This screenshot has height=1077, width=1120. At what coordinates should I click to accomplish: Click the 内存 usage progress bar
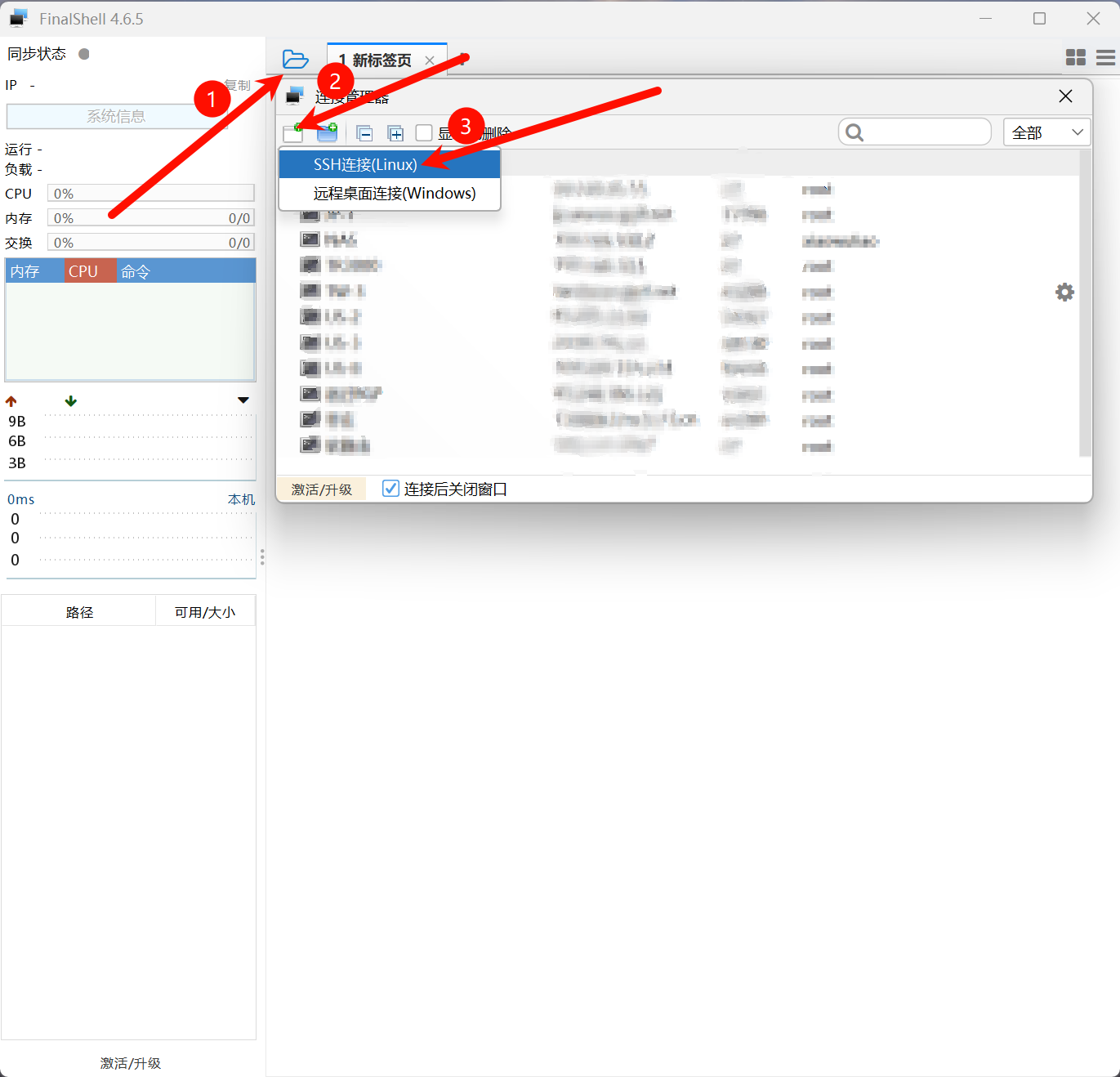click(151, 218)
